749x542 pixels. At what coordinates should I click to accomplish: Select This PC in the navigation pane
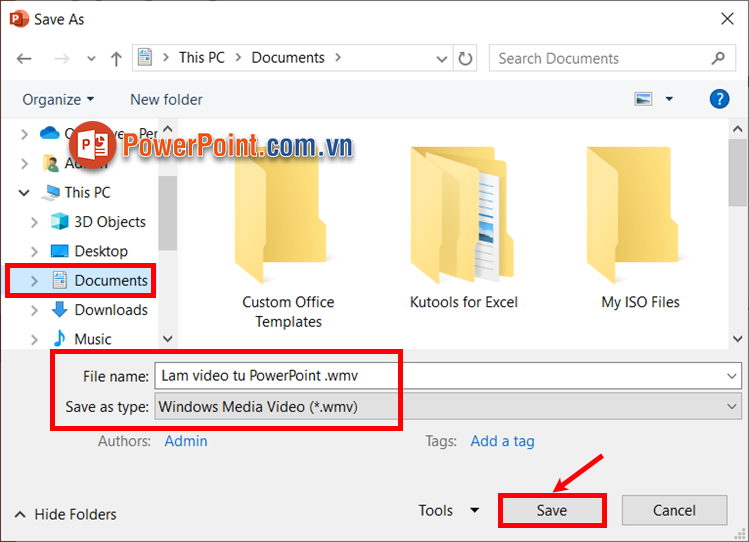pos(87,192)
